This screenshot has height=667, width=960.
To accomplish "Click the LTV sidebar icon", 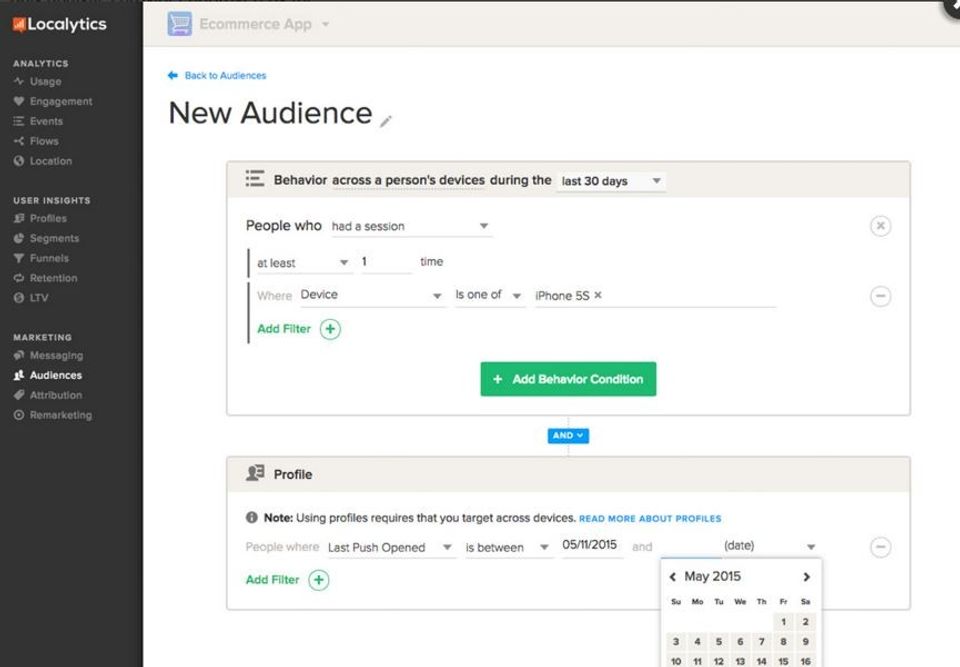I will (19, 298).
